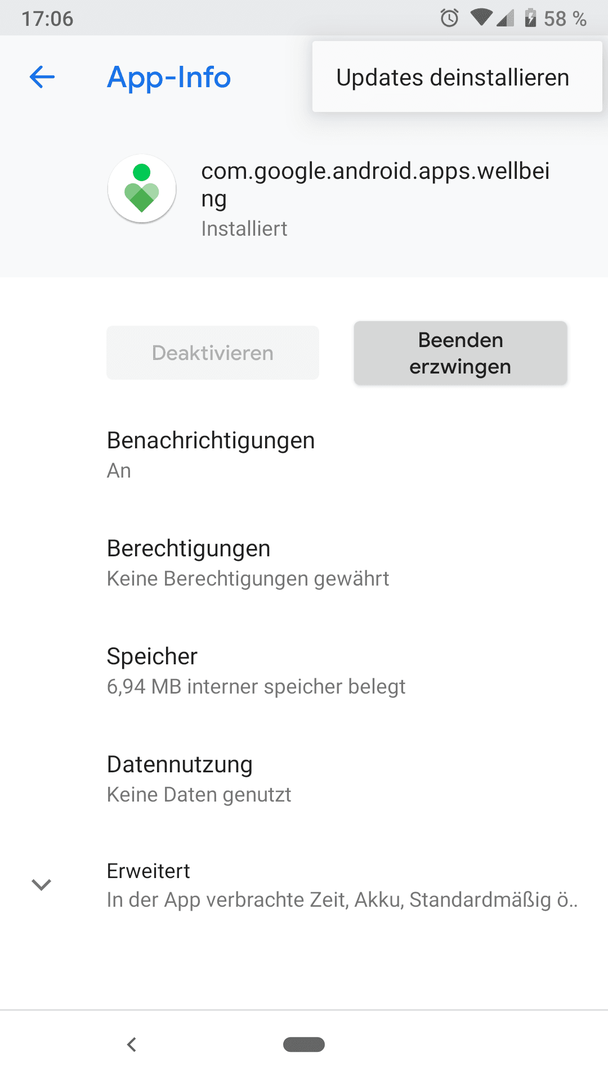608x1080 pixels.
Task: Tap the App-Info title text
Action: (x=169, y=77)
